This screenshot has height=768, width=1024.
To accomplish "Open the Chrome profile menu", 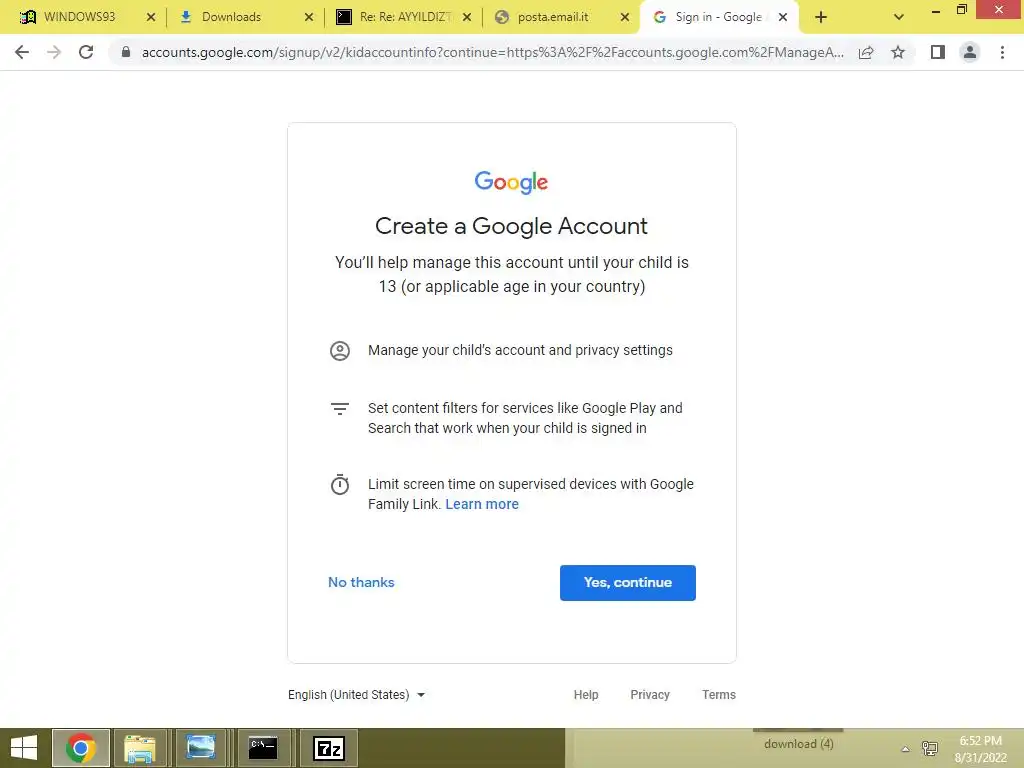I will pyautogui.click(x=970, y=52).
